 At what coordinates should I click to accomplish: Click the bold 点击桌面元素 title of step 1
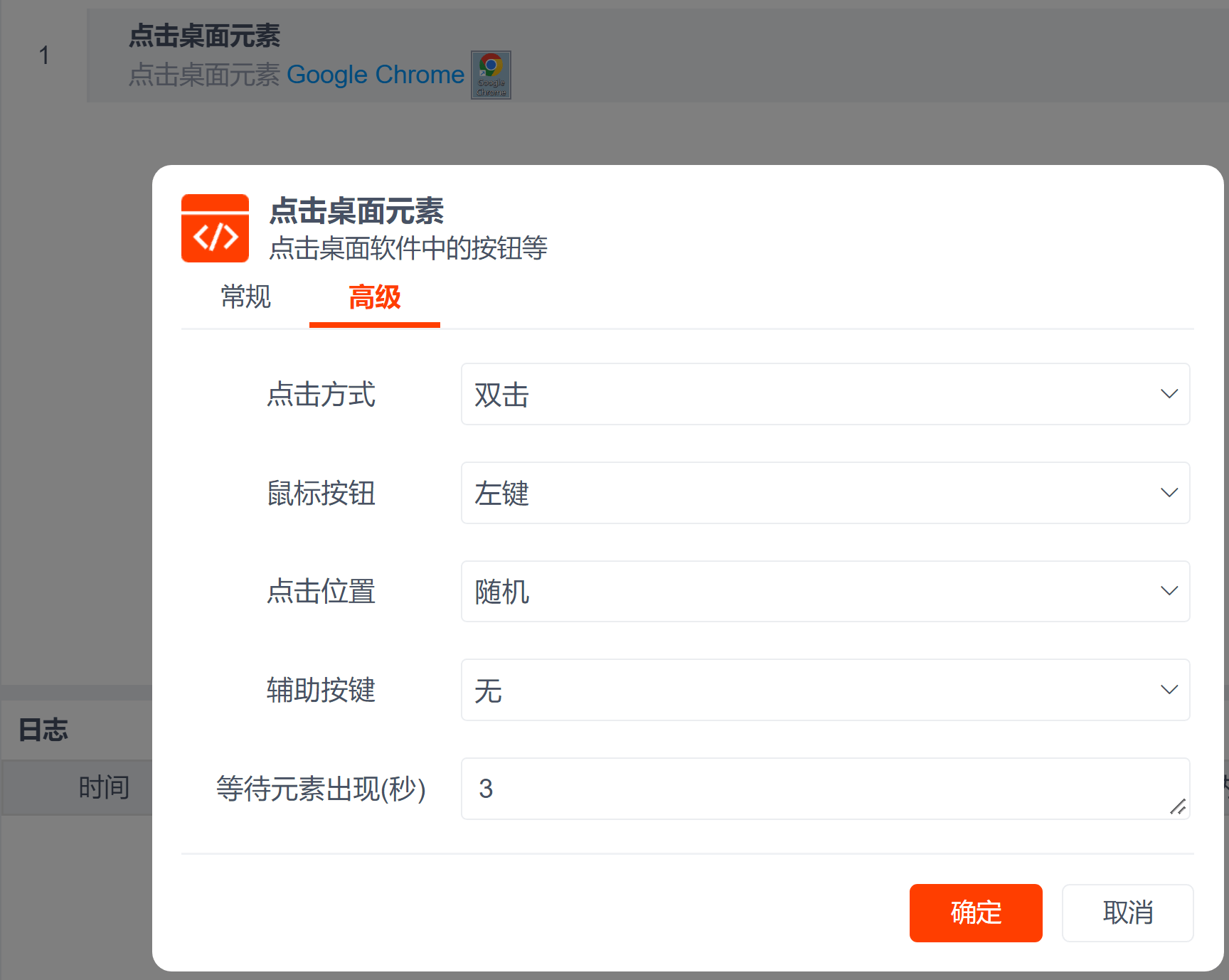(204, 36)
